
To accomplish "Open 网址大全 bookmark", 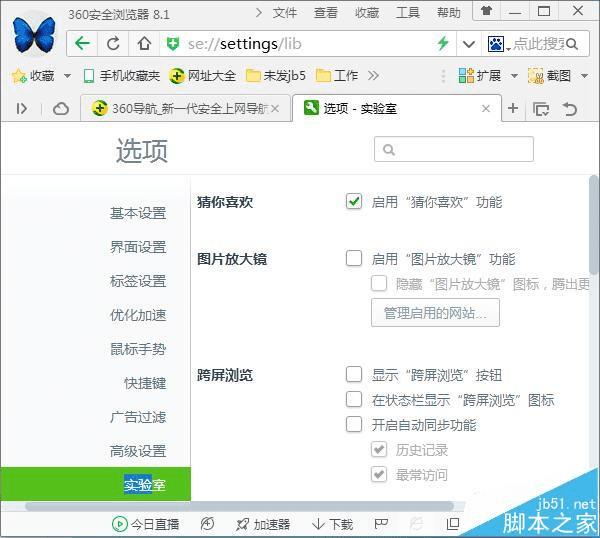I will (x=202, y=76).
